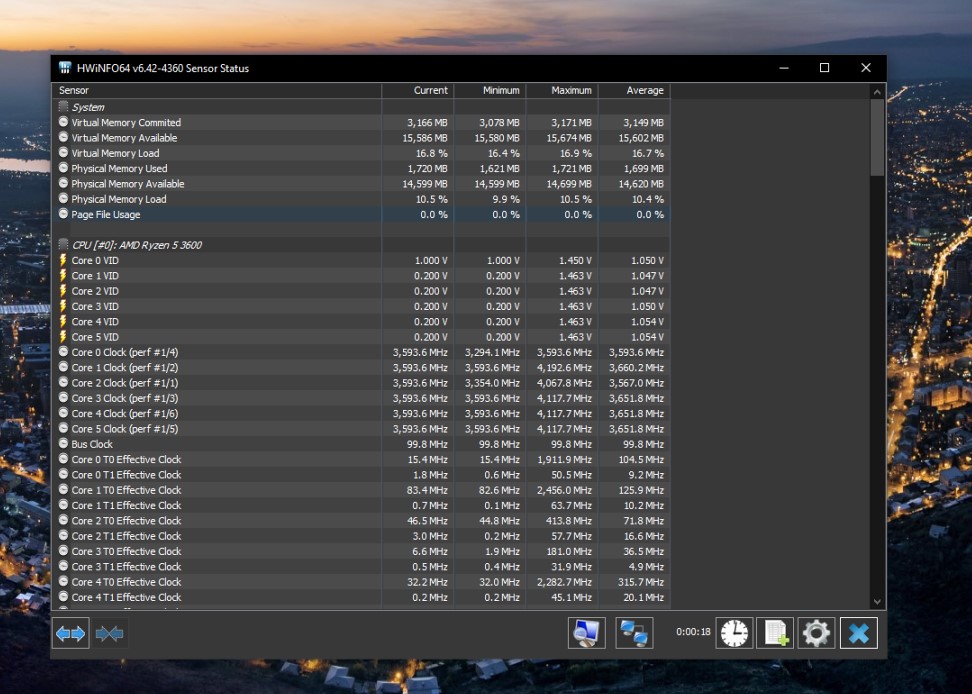Select the Core 0 T0 Effective Clock row
972x694 pixels.
(x=361, y=459)
